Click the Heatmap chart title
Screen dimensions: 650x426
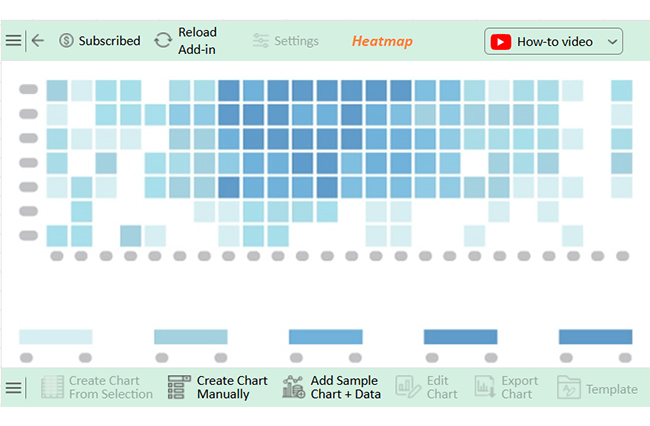(x=381, y=42)
